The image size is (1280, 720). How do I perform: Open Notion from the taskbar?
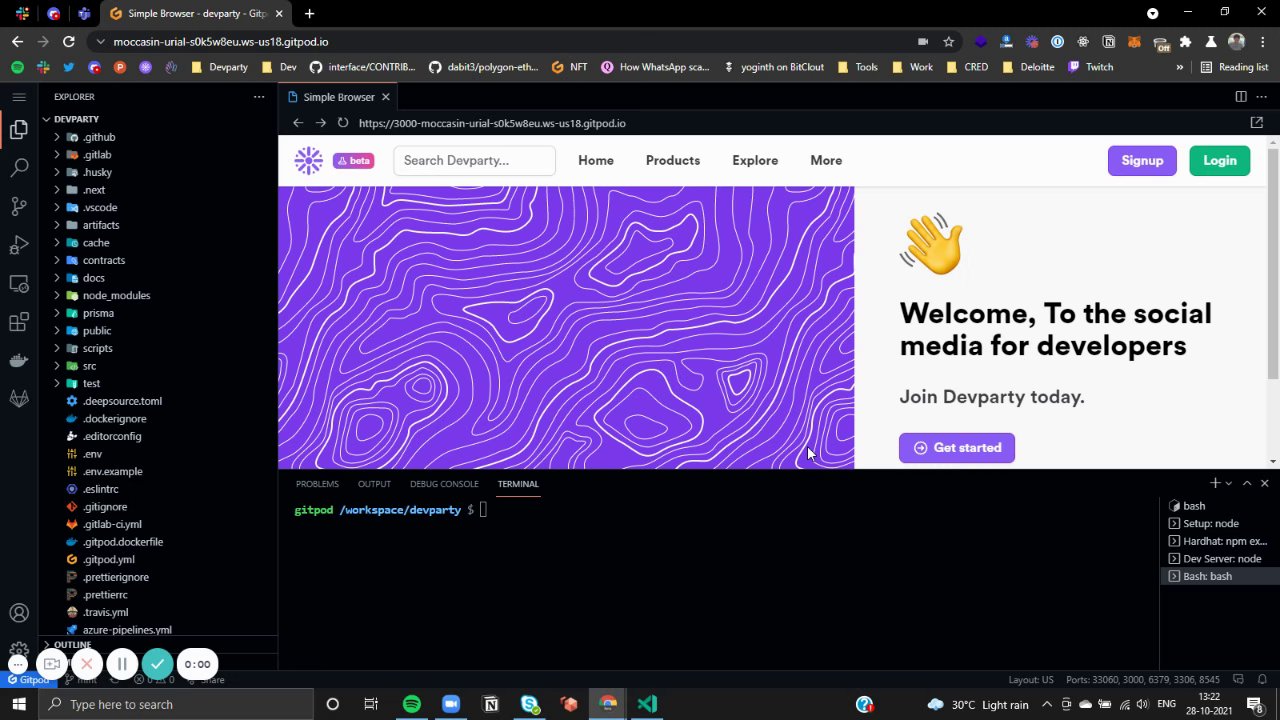tap(491, 704)
